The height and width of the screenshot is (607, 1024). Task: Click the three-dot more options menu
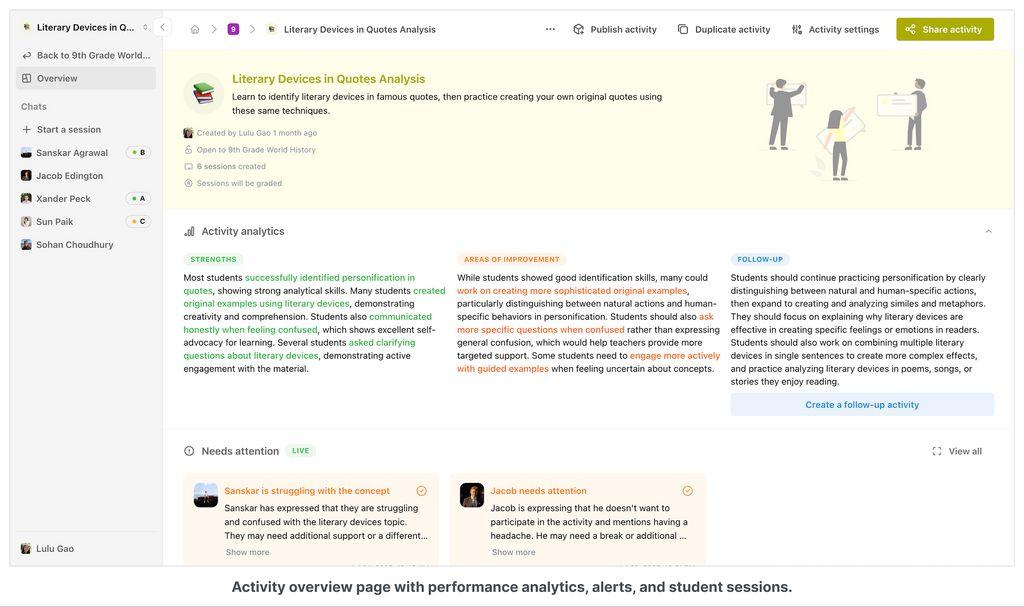pyautogui.click(x=551, y=29)
